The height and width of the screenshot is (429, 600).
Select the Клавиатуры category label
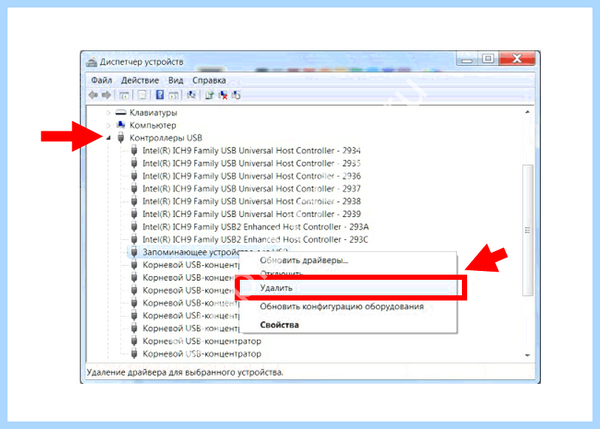(x=153, y=113)
